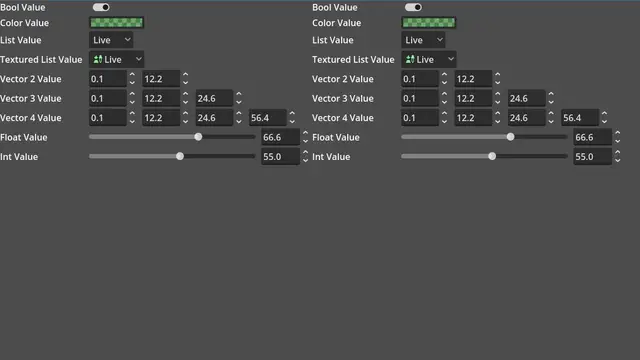Increment left Float Value stepper
The image size is (640, 360).
[x=306, y=133]
